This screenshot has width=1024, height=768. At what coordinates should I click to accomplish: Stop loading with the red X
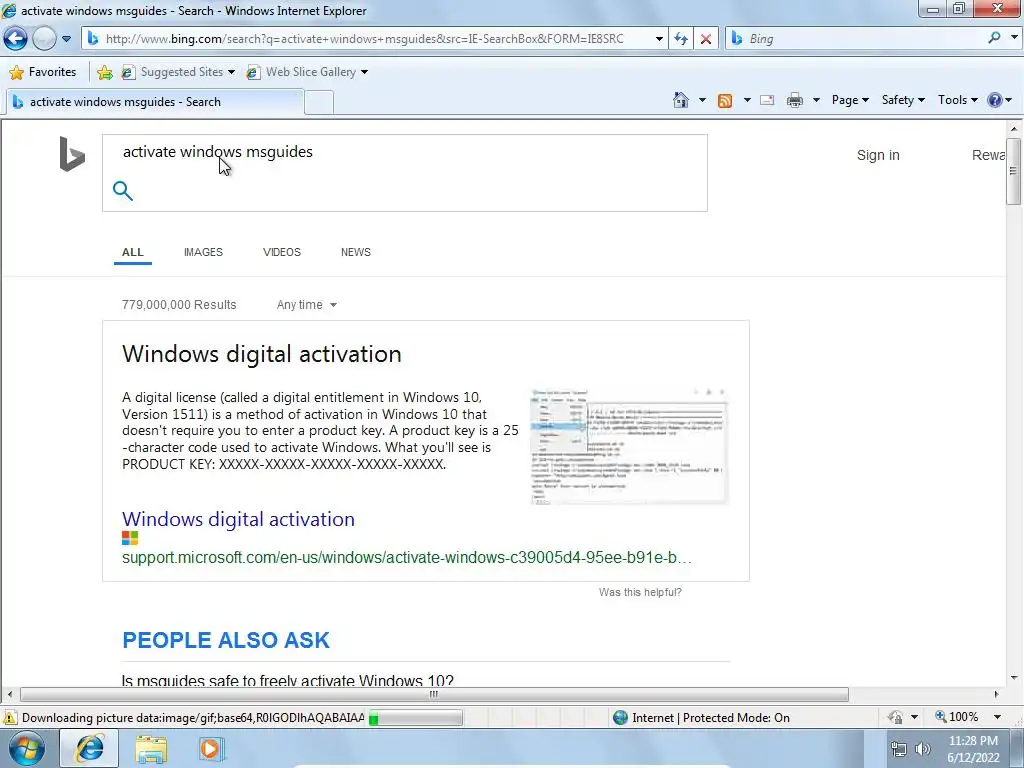point(706,39)
